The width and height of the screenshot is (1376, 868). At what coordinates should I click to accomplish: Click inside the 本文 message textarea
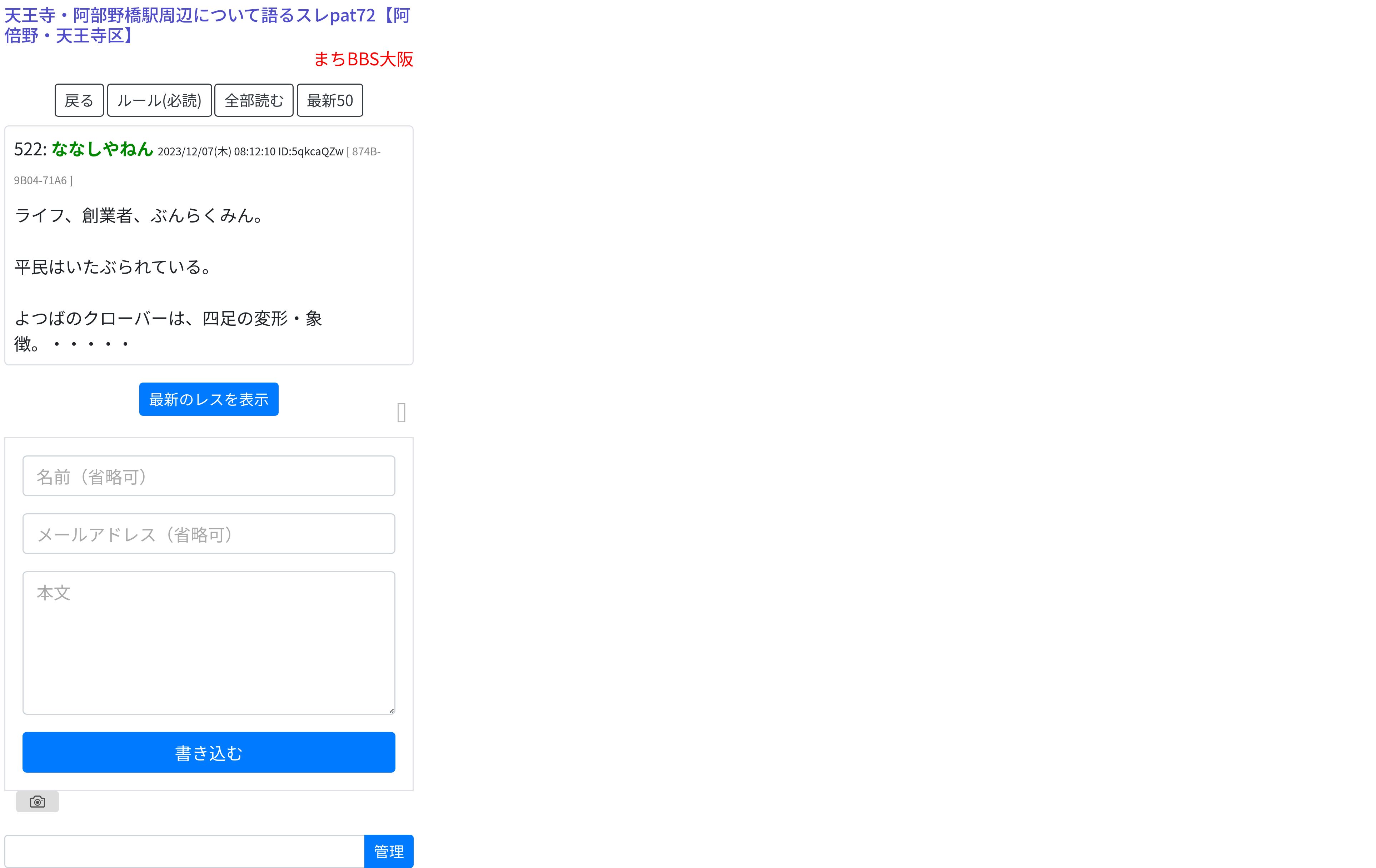click(209, 643)
